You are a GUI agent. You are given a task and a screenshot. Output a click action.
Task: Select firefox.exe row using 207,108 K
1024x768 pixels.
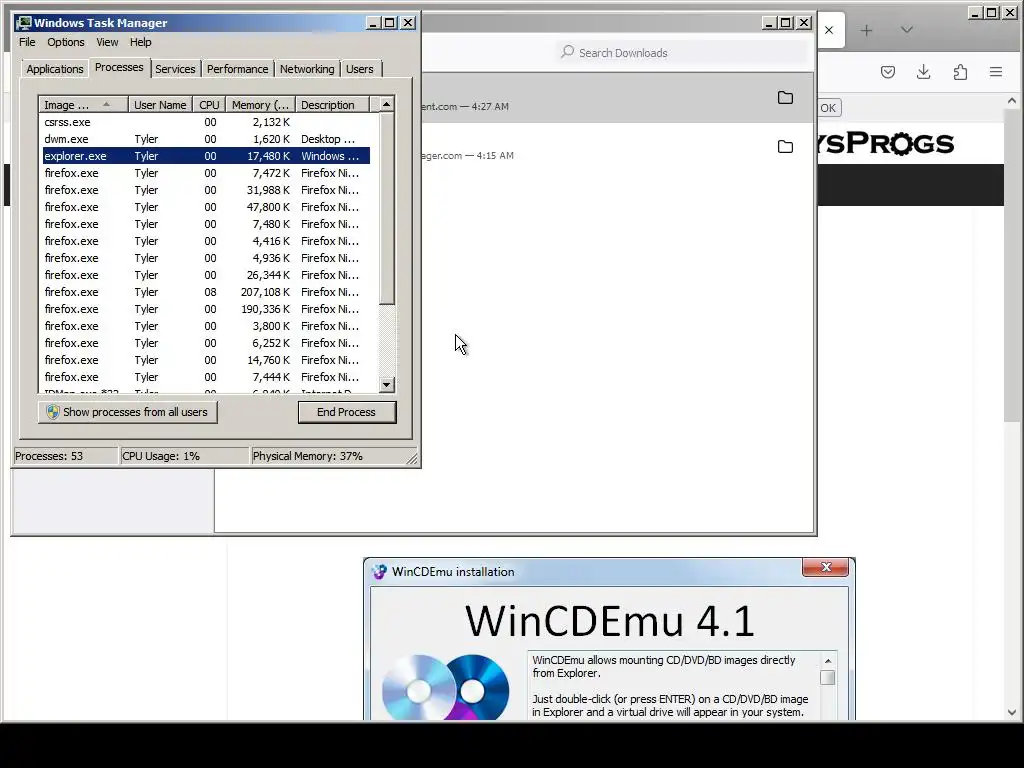click(206, 292)
